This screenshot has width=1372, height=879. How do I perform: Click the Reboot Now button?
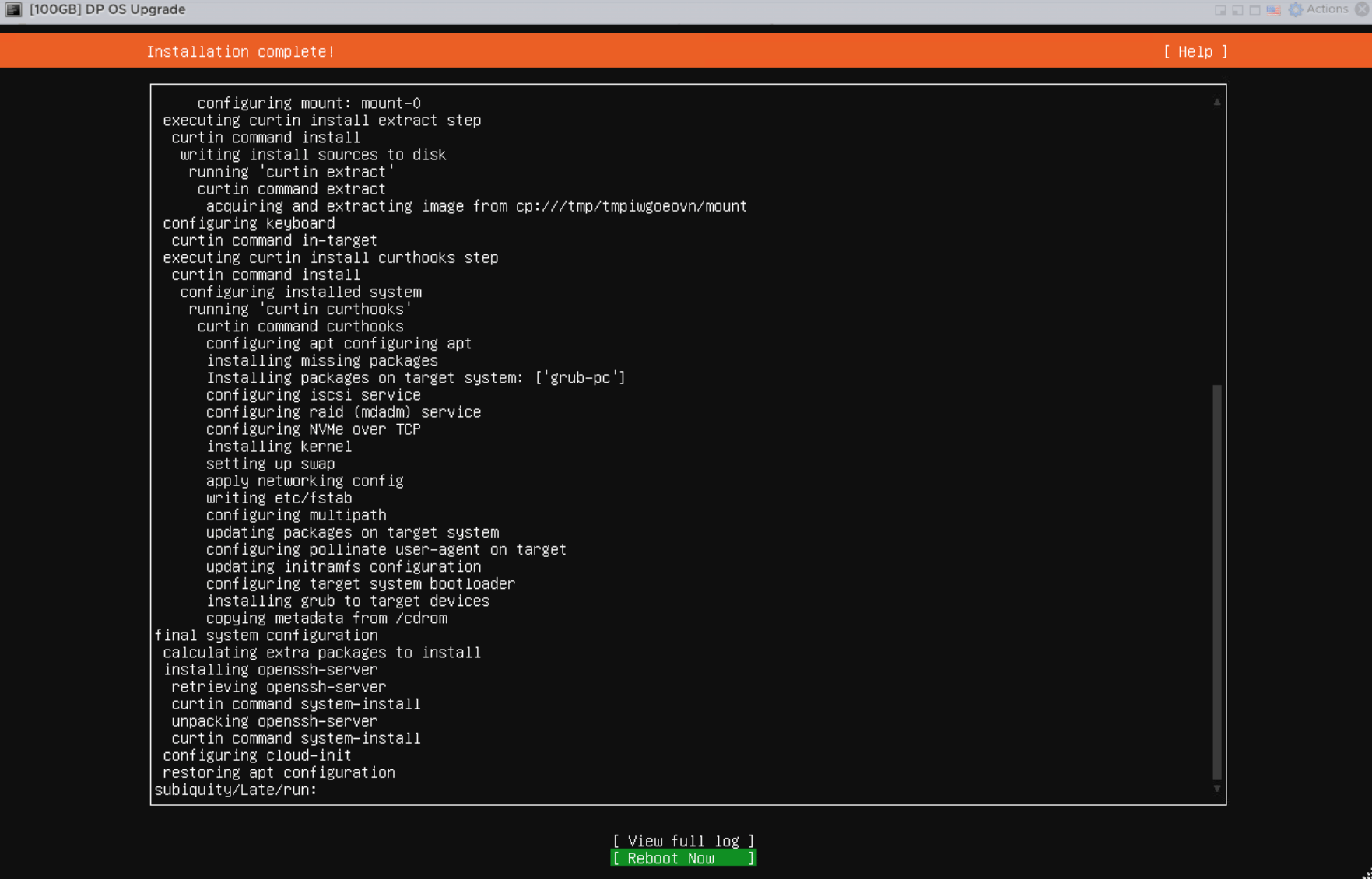[x=683, y=858]
